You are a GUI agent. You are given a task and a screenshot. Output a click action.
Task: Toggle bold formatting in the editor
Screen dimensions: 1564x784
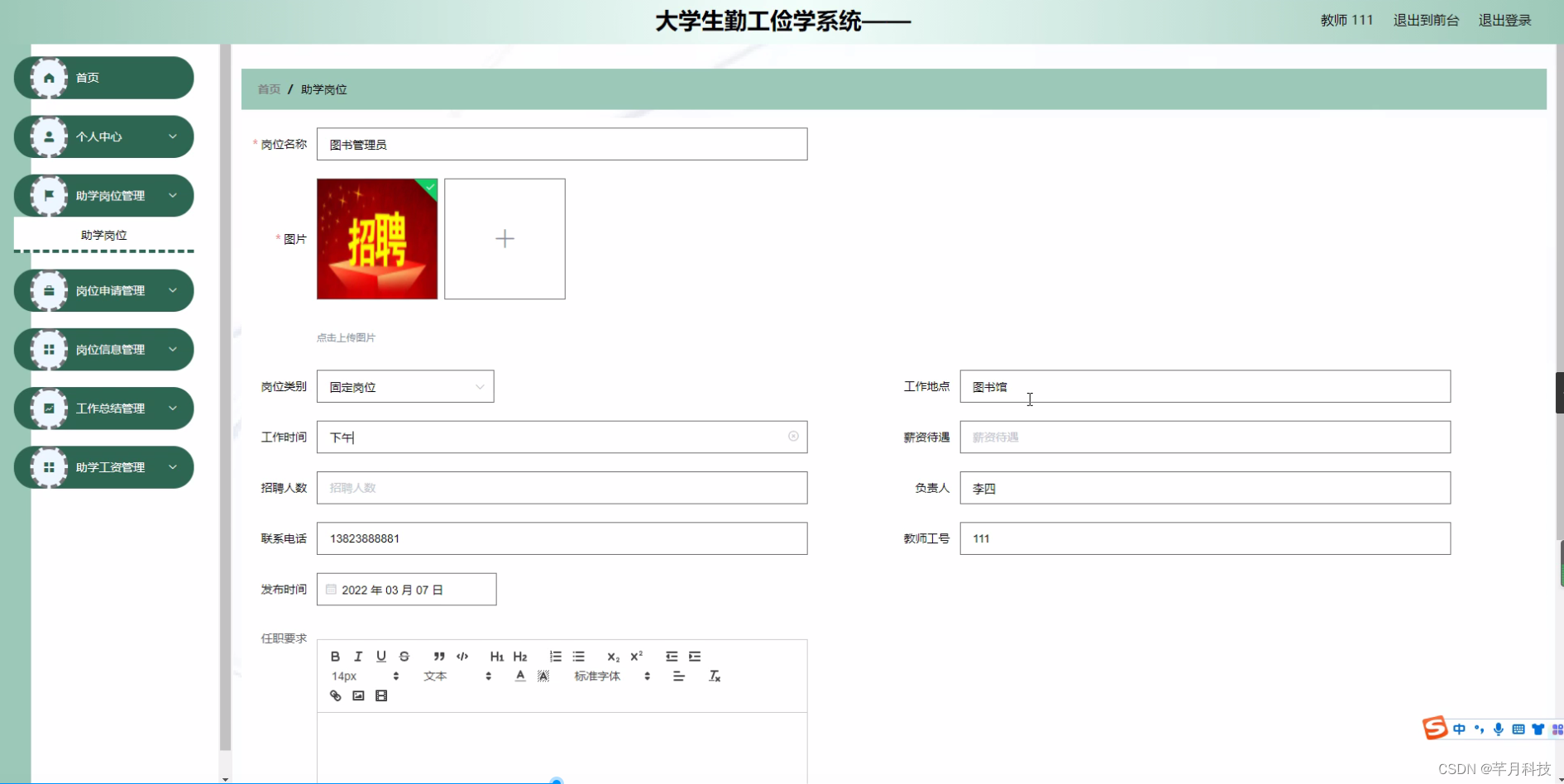pyautogui.click(x=335, y=656)
